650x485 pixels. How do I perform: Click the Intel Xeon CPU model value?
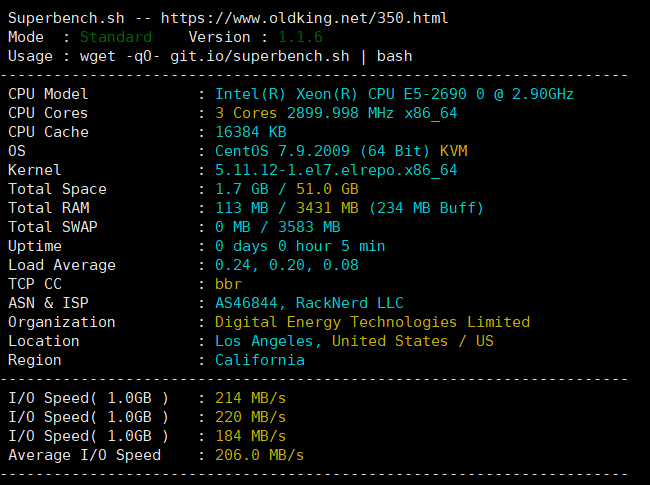(x=394, y=94)
